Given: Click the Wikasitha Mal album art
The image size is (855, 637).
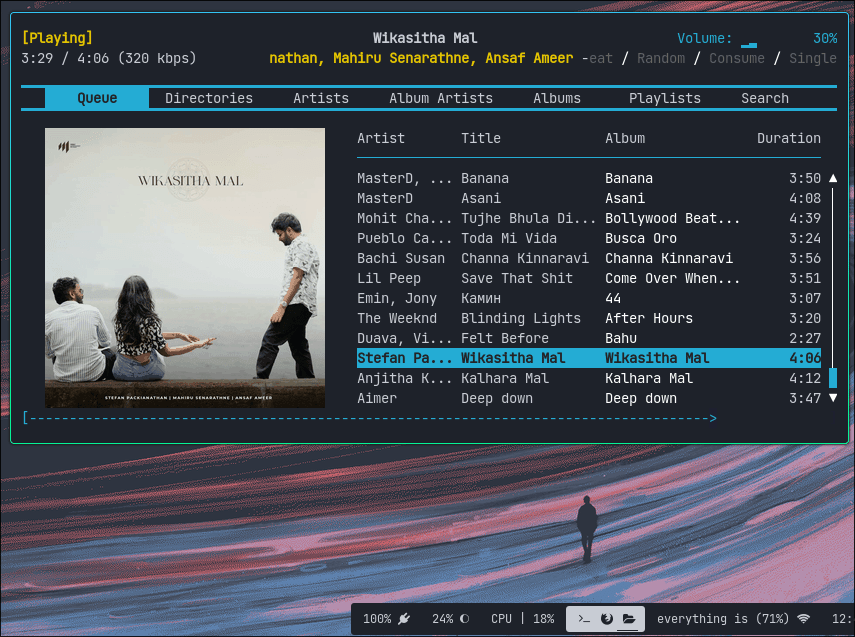Looking at the screenshot, I should pyautogui.click(x=185, y=267).
